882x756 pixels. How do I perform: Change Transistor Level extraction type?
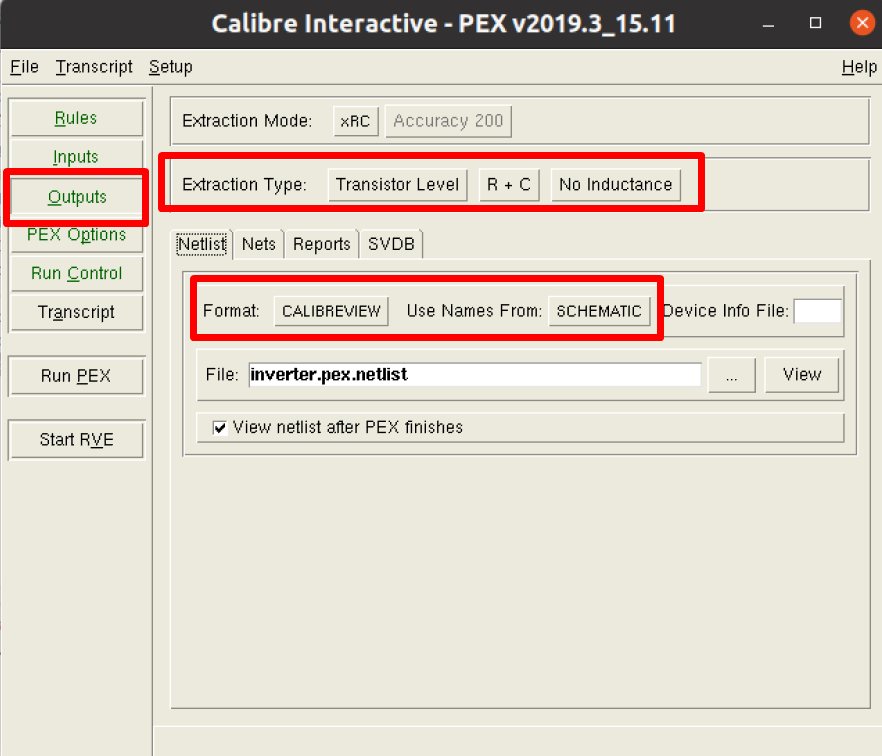[397, 184]
